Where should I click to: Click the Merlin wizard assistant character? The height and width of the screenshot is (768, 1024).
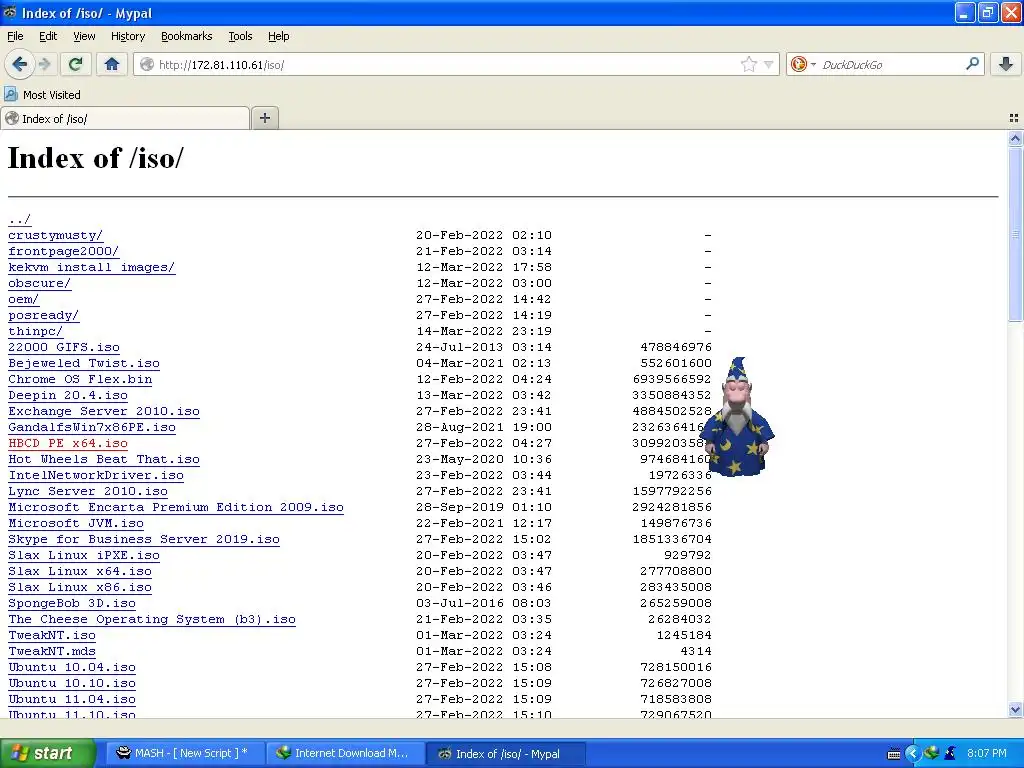point(737,417)
